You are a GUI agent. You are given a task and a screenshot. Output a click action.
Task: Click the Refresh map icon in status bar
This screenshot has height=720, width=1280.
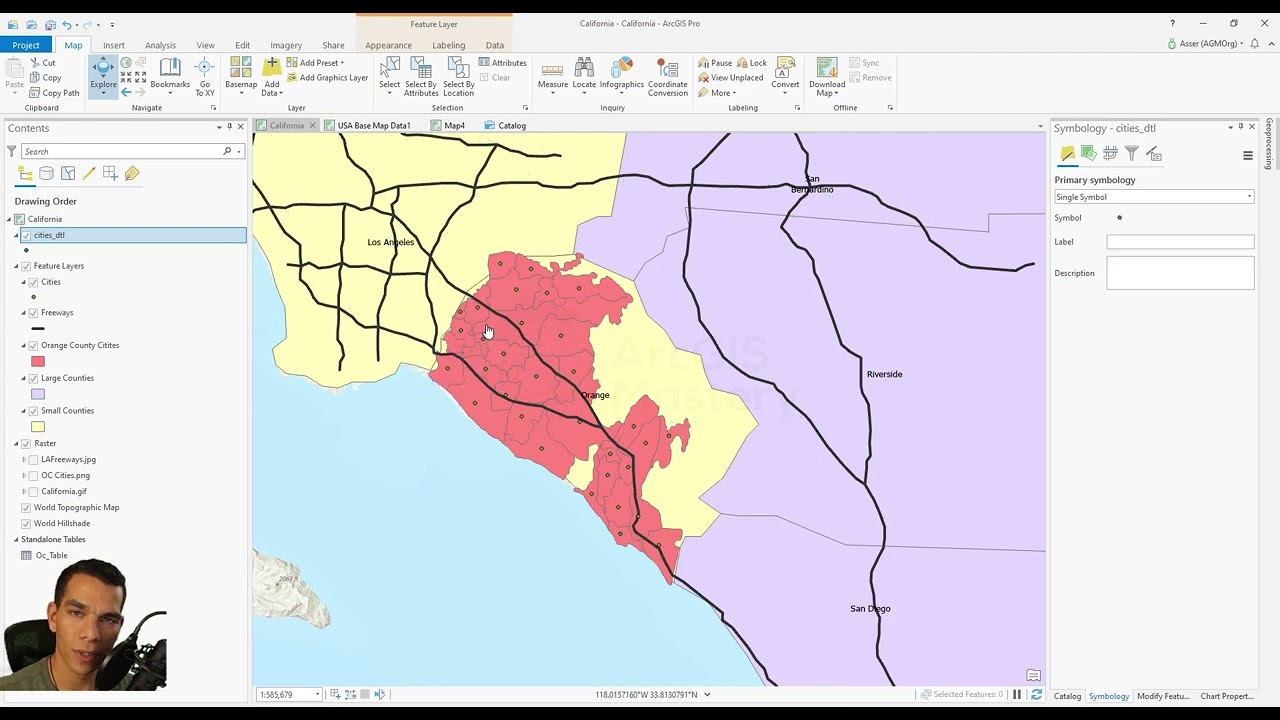pyautogui.click(x=1036, y=695)
